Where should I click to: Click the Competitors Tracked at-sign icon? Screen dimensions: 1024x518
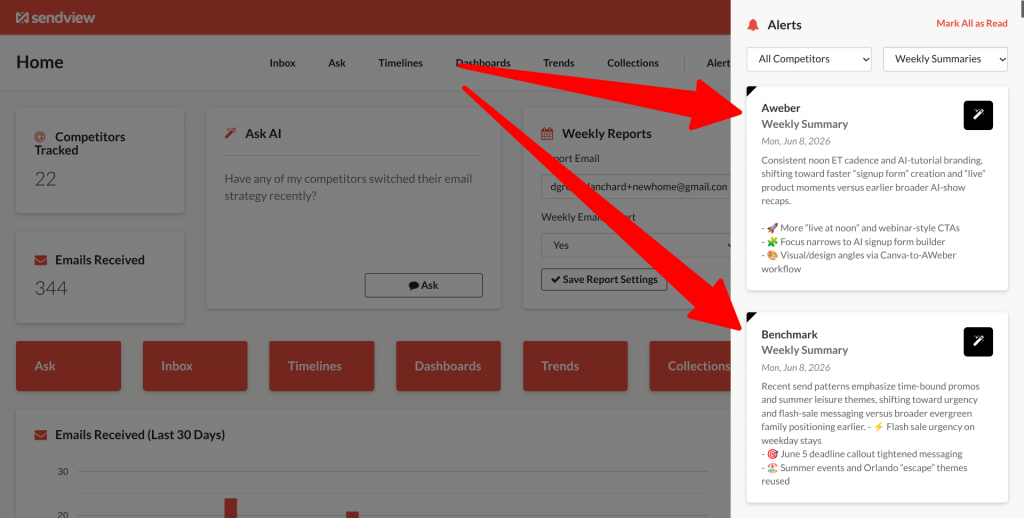coord(40,137)
